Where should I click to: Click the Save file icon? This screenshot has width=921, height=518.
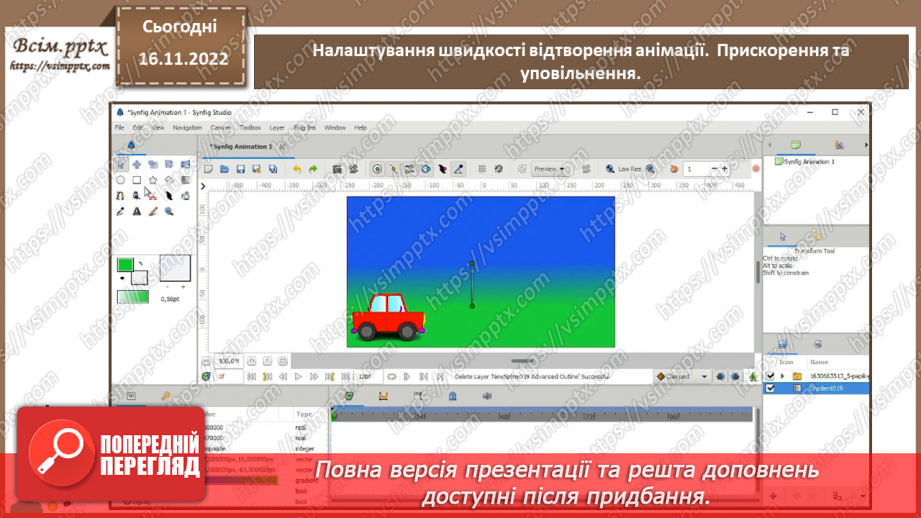point(241,169)
